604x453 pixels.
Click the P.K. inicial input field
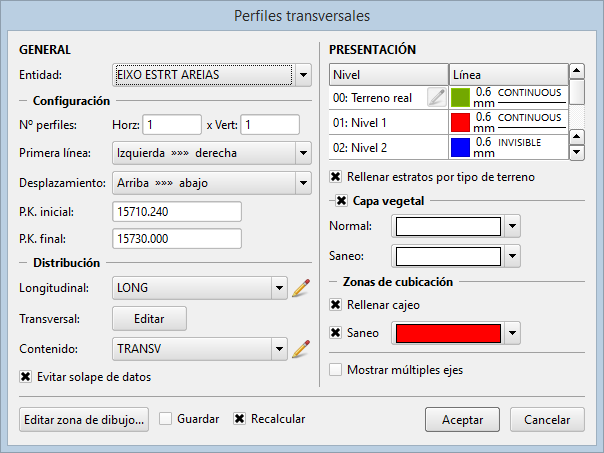[x=177, y=211]
